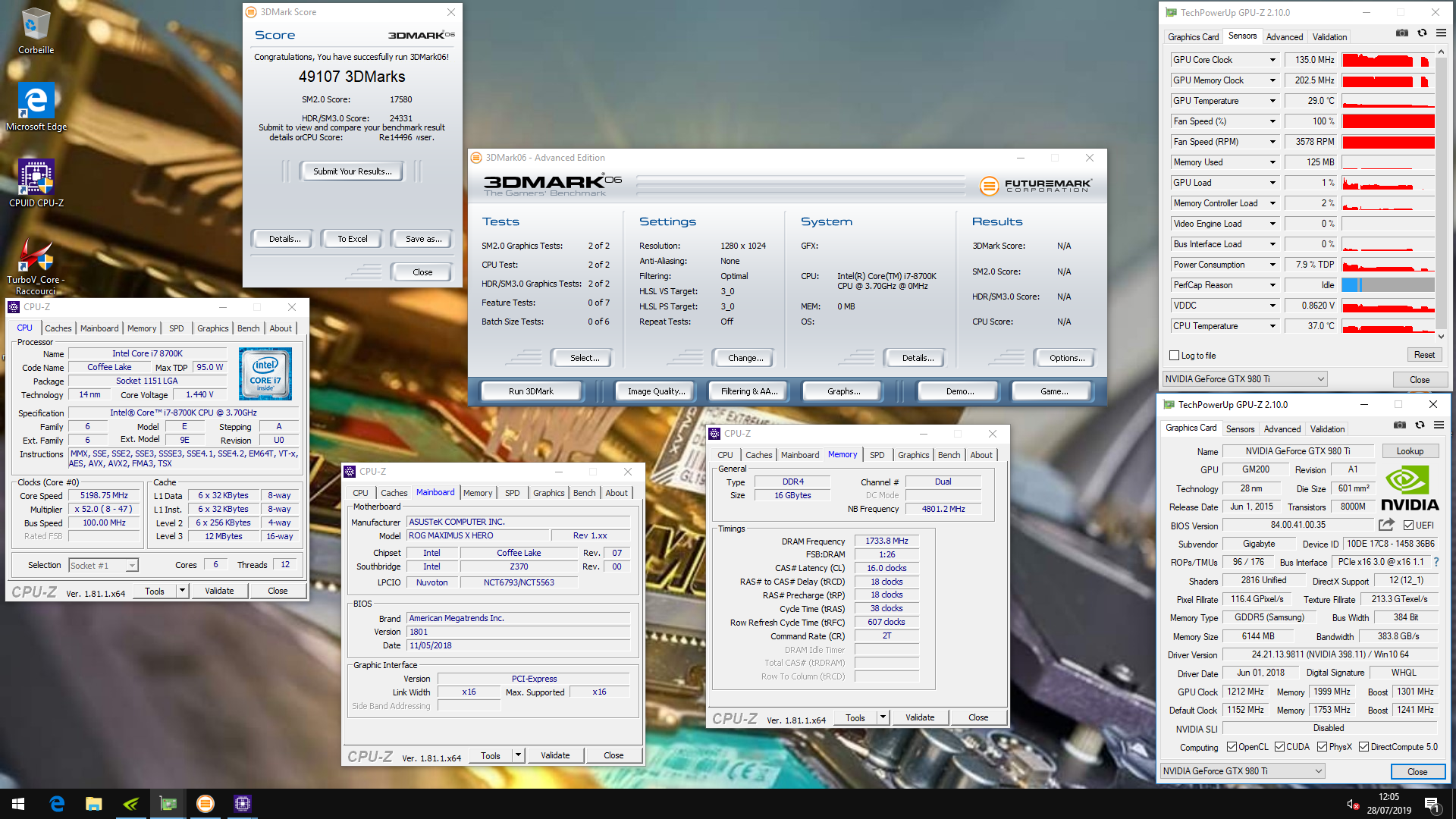Open File Explorer from the taskbar
Screen dimensions: 1456x819
click(94, 804)
